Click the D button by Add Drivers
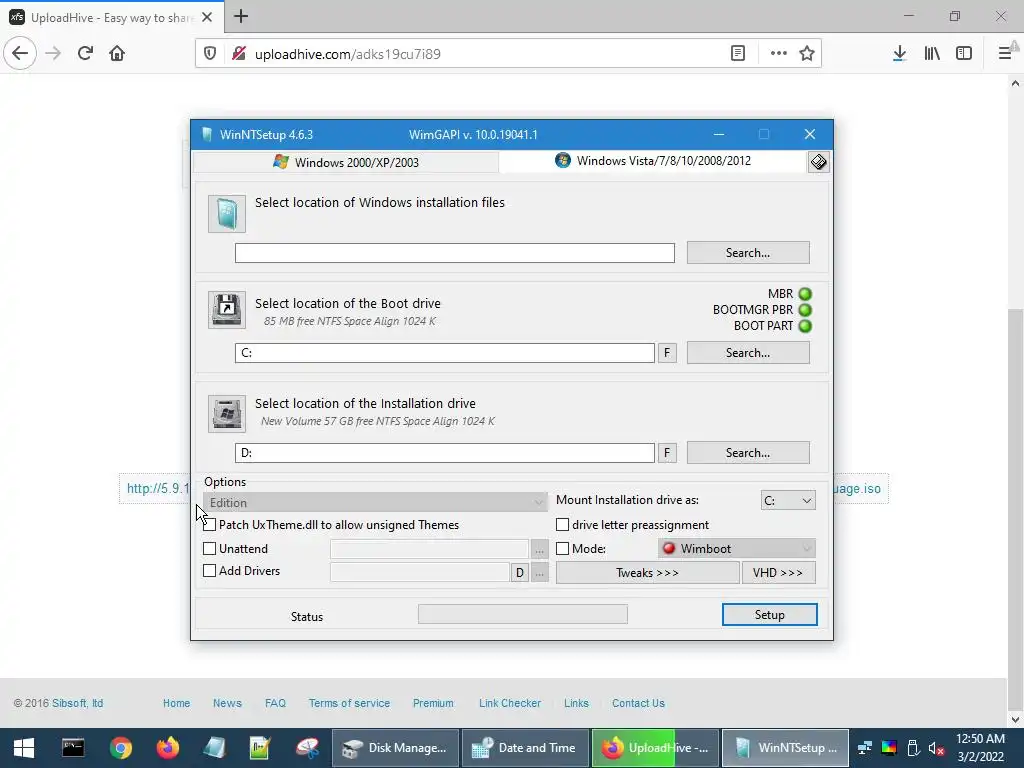The image size is (1024, 768). pos(519,573)
